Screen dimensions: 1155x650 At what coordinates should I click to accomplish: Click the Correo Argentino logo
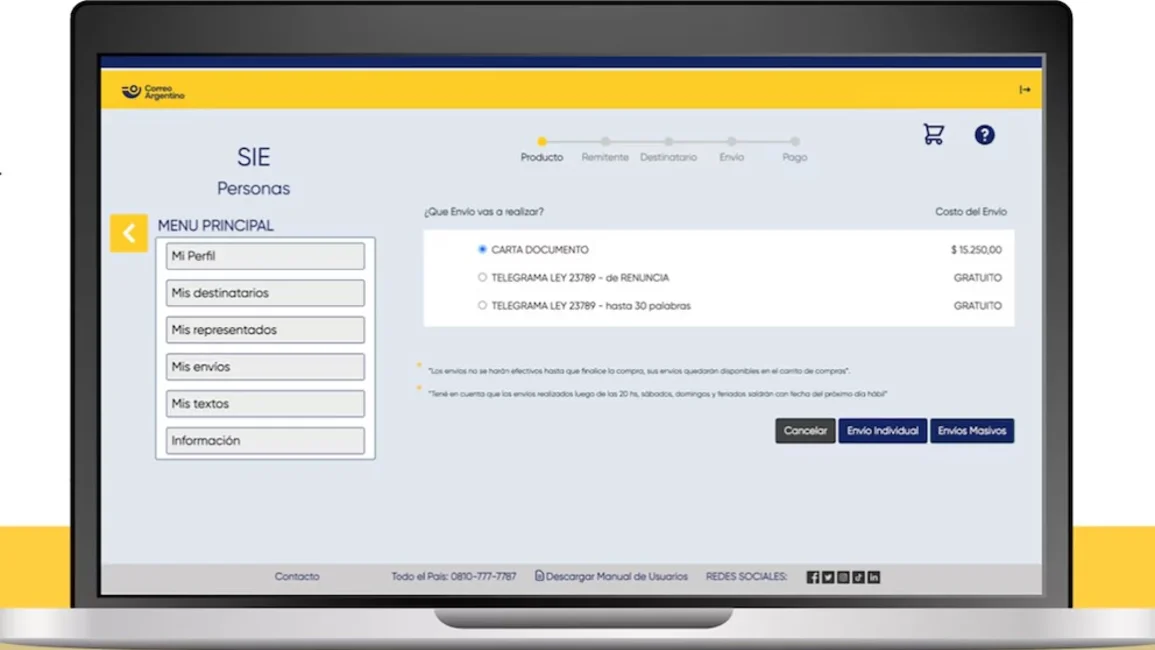(x=153, y=92)
